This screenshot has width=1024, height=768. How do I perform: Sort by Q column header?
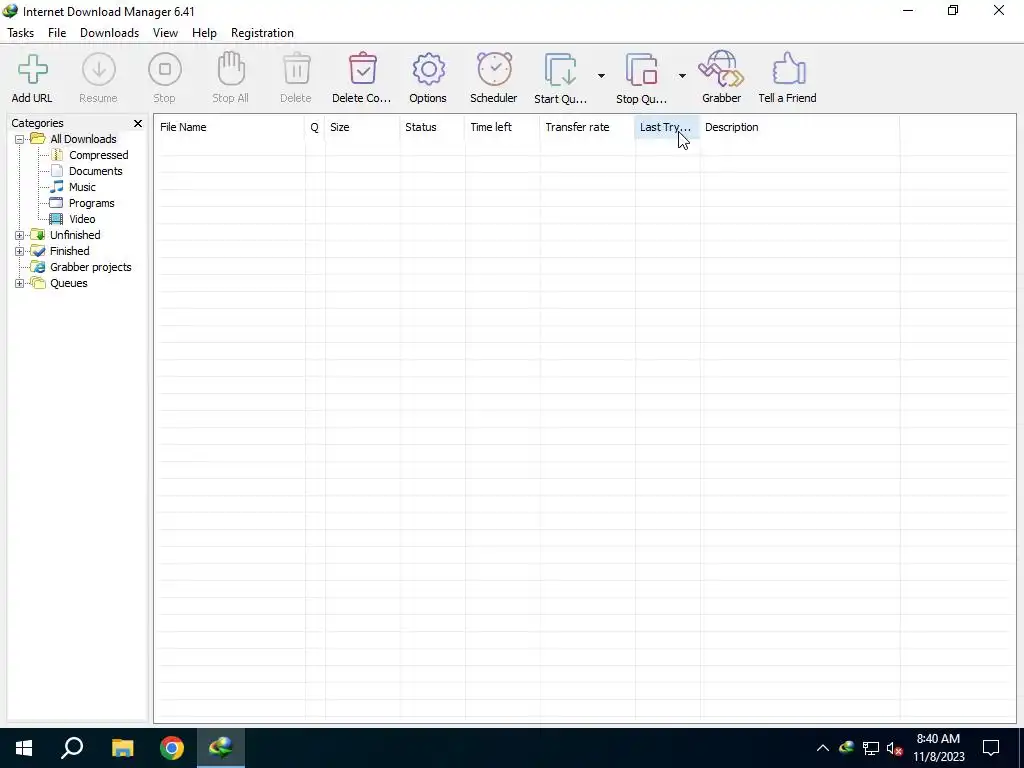[x=315, y=127]
